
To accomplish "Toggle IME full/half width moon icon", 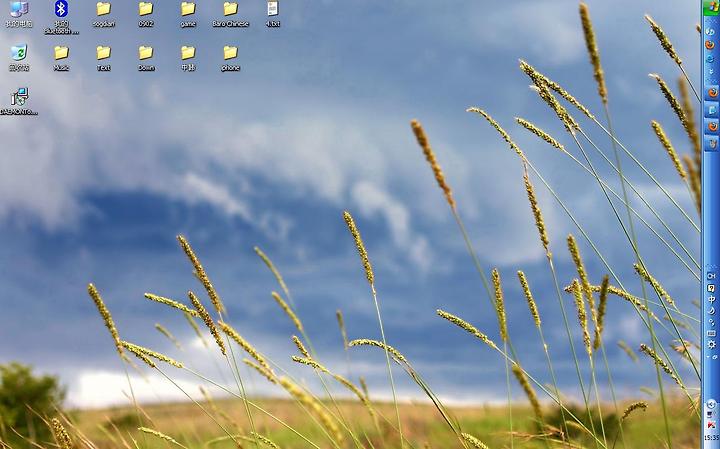I will tap(711, 311).
